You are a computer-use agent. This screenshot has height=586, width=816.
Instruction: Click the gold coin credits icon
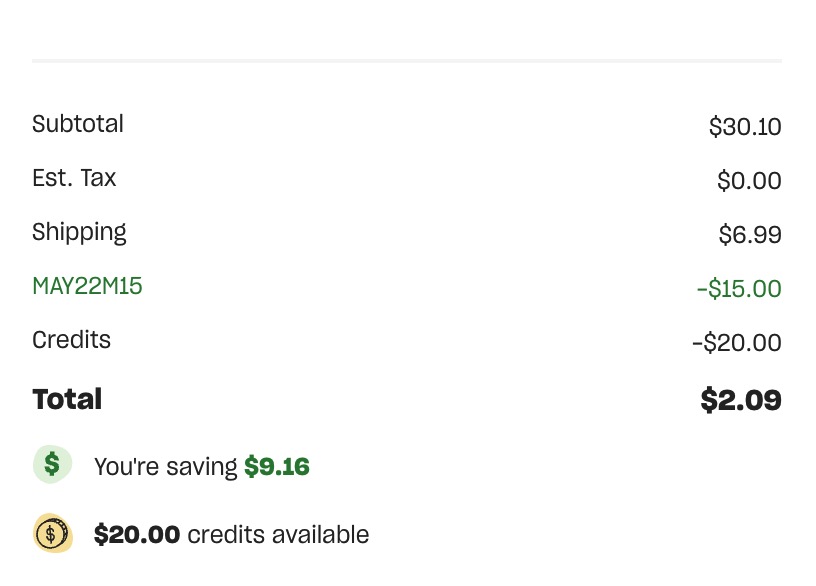[52, 533]
